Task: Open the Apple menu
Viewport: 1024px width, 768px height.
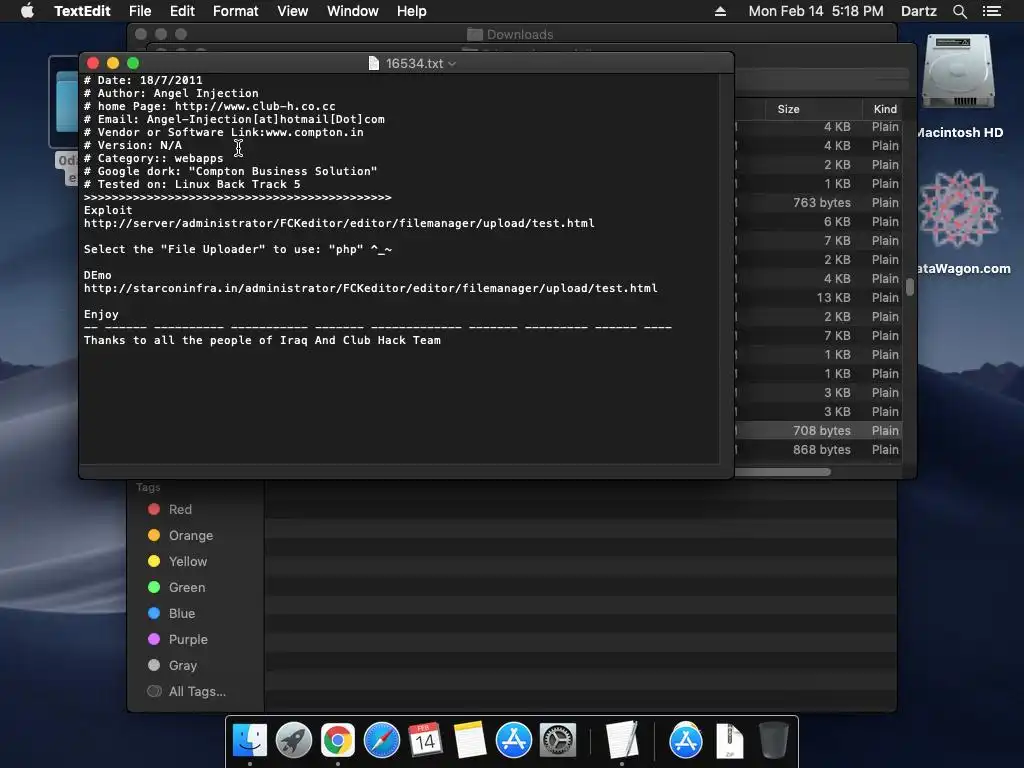Action: point(27,11)
